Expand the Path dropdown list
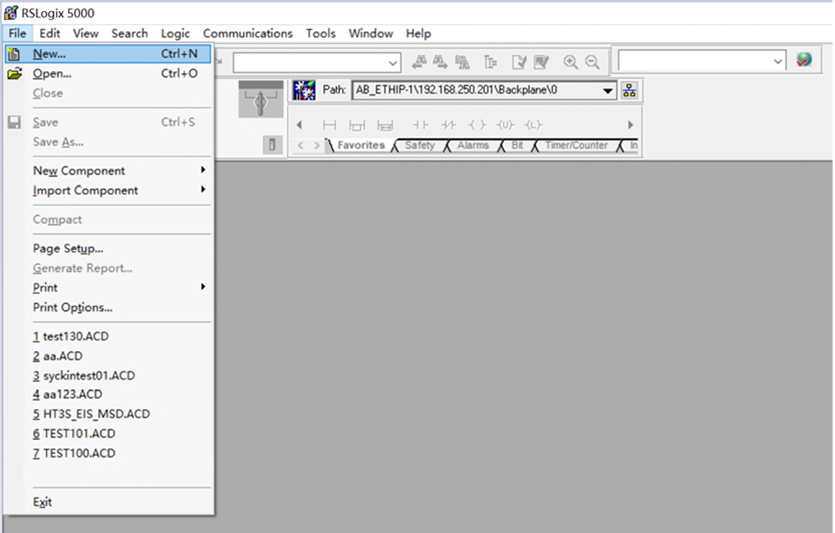 [x=607, y=91]
